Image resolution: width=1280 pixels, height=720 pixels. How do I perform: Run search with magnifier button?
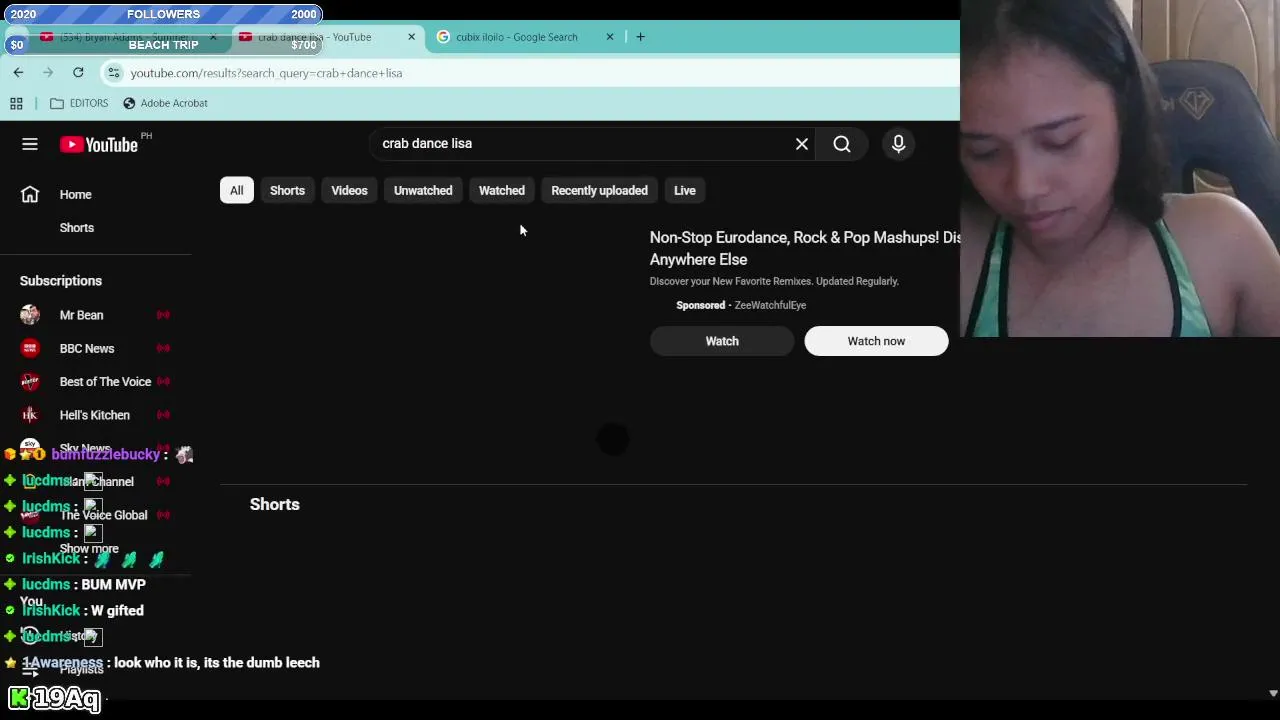[x=842, y=144]
